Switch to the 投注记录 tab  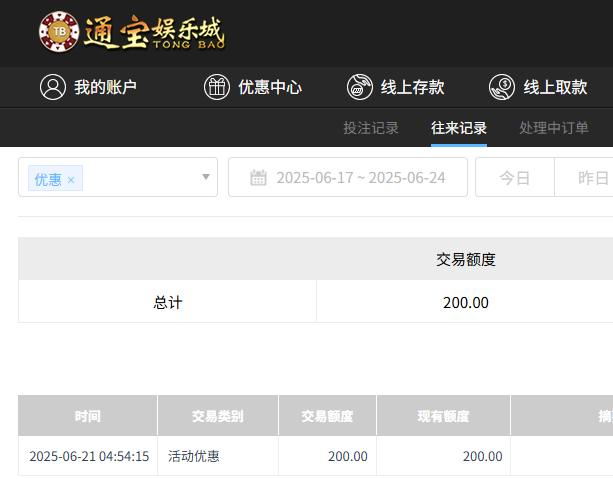point(371,128)
